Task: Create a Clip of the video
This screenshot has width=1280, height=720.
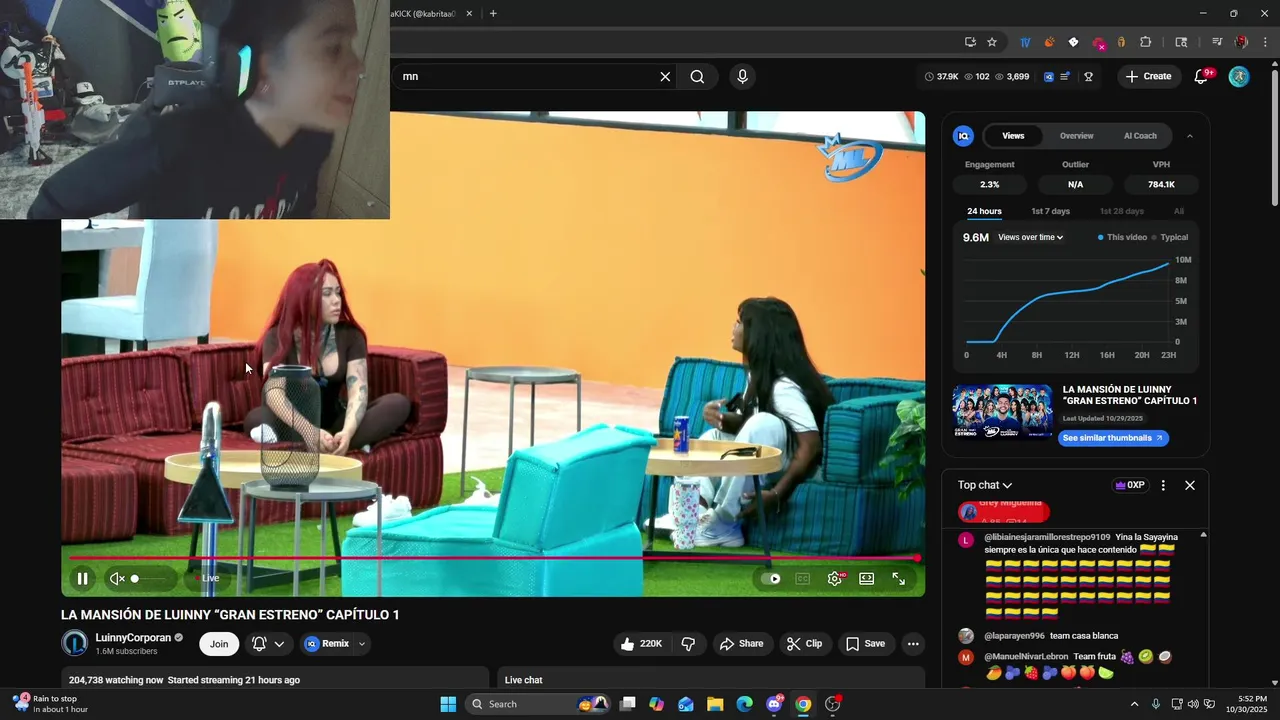Action: [x=805, y=644]
